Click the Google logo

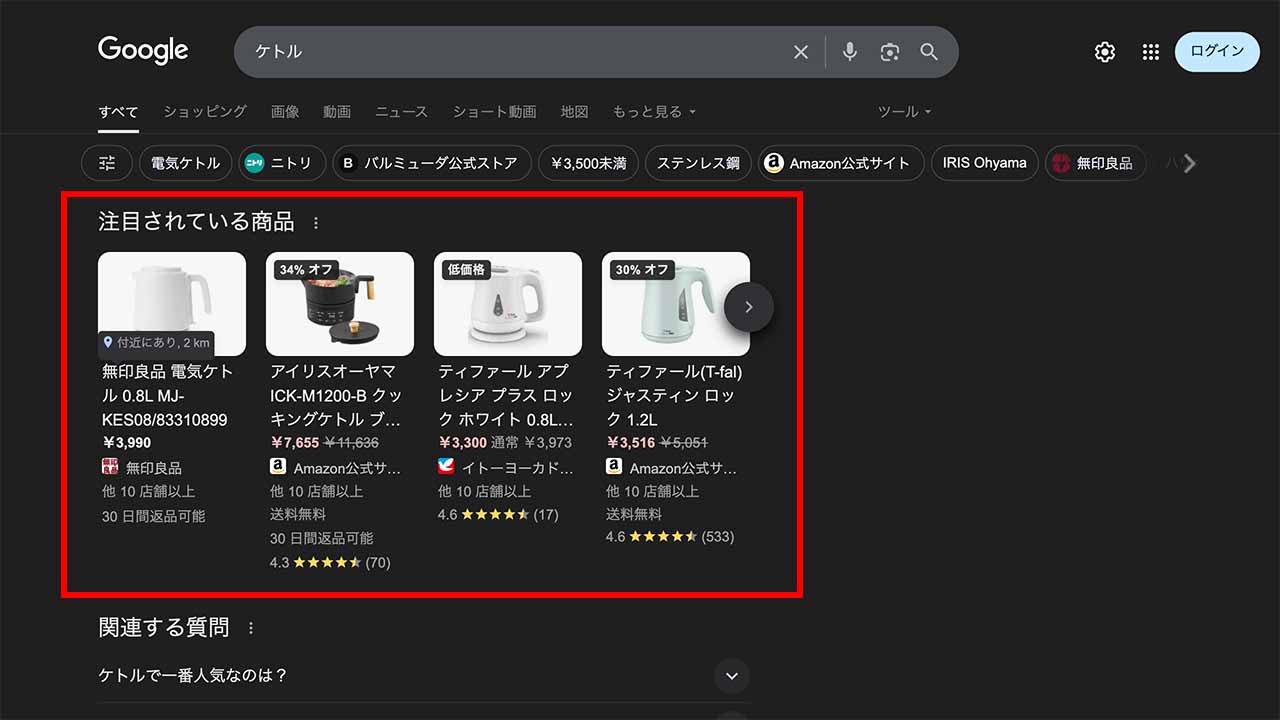click(x=143, y=50)
